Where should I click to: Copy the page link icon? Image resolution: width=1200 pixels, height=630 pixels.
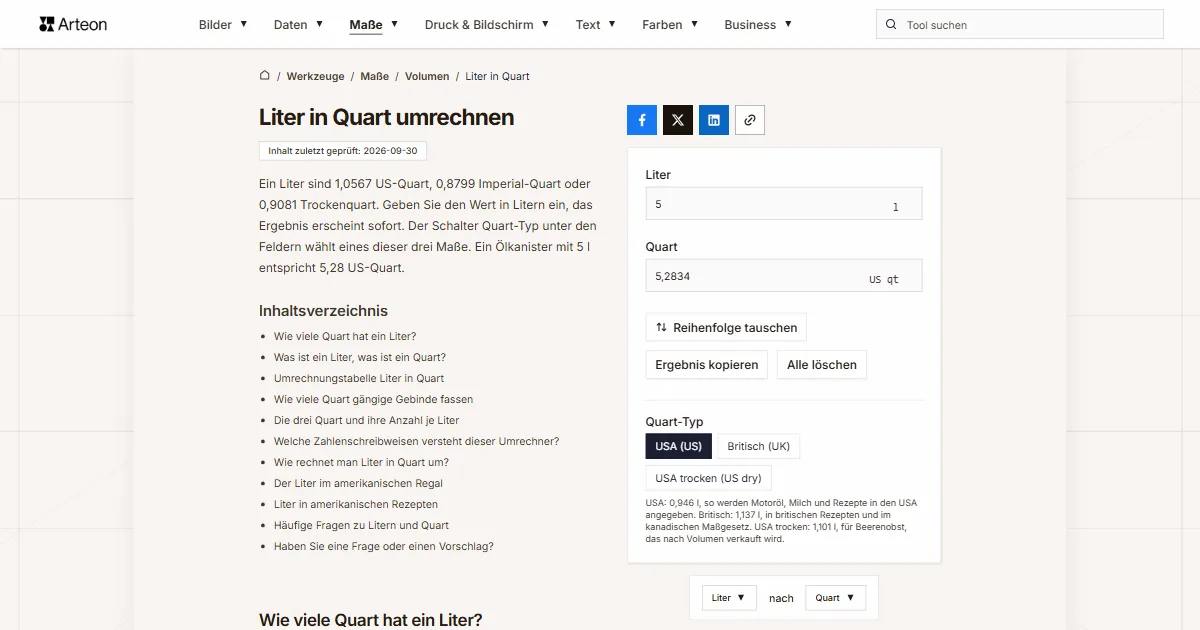(750, 120)
